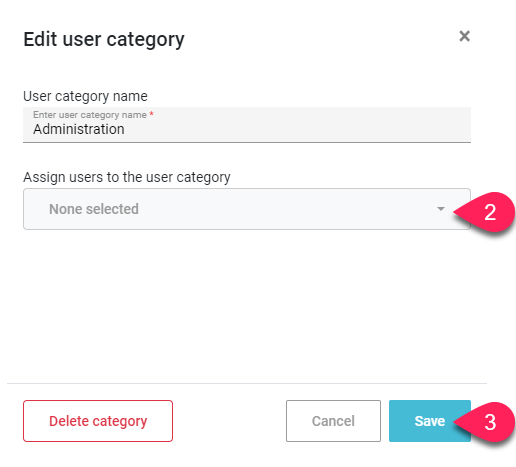Click the Edit user category heading
Viewport: 516px width, 467px height.
pyautogui.click(x=104, y=39)
